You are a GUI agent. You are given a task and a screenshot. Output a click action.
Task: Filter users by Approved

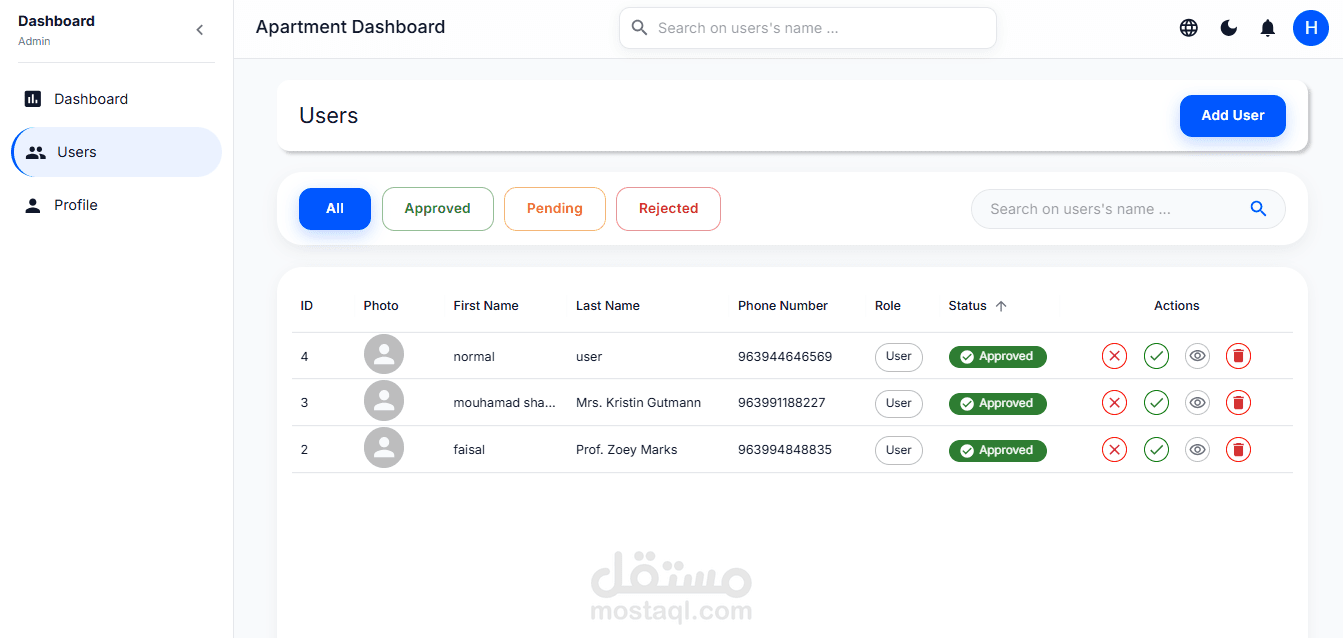(438, 209)
